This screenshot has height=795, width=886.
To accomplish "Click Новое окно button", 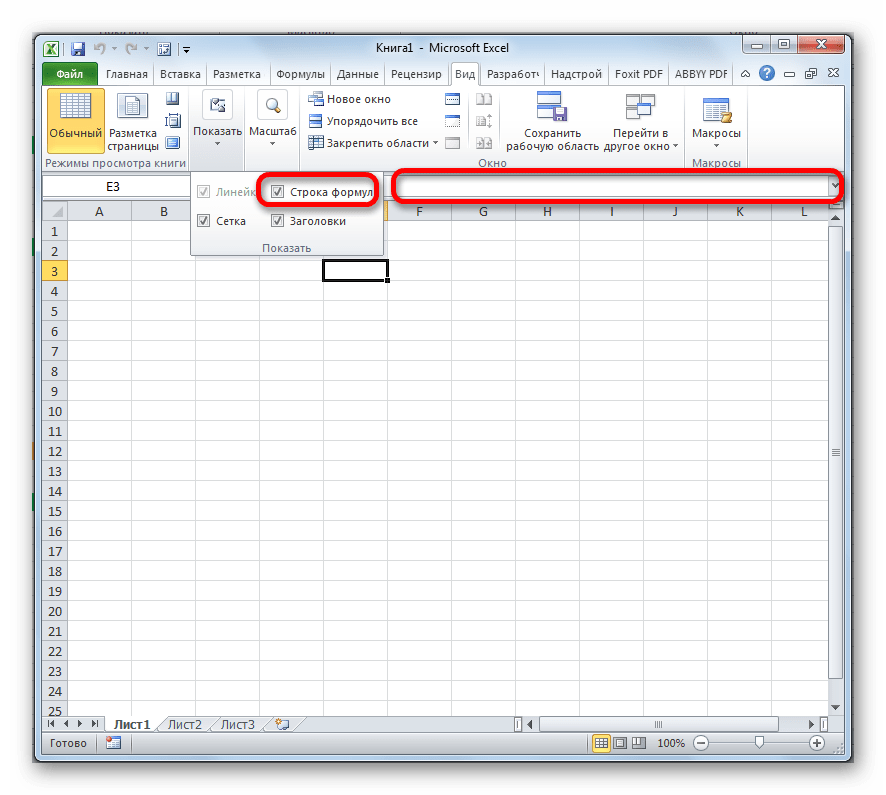I will [x=349, y=99].
